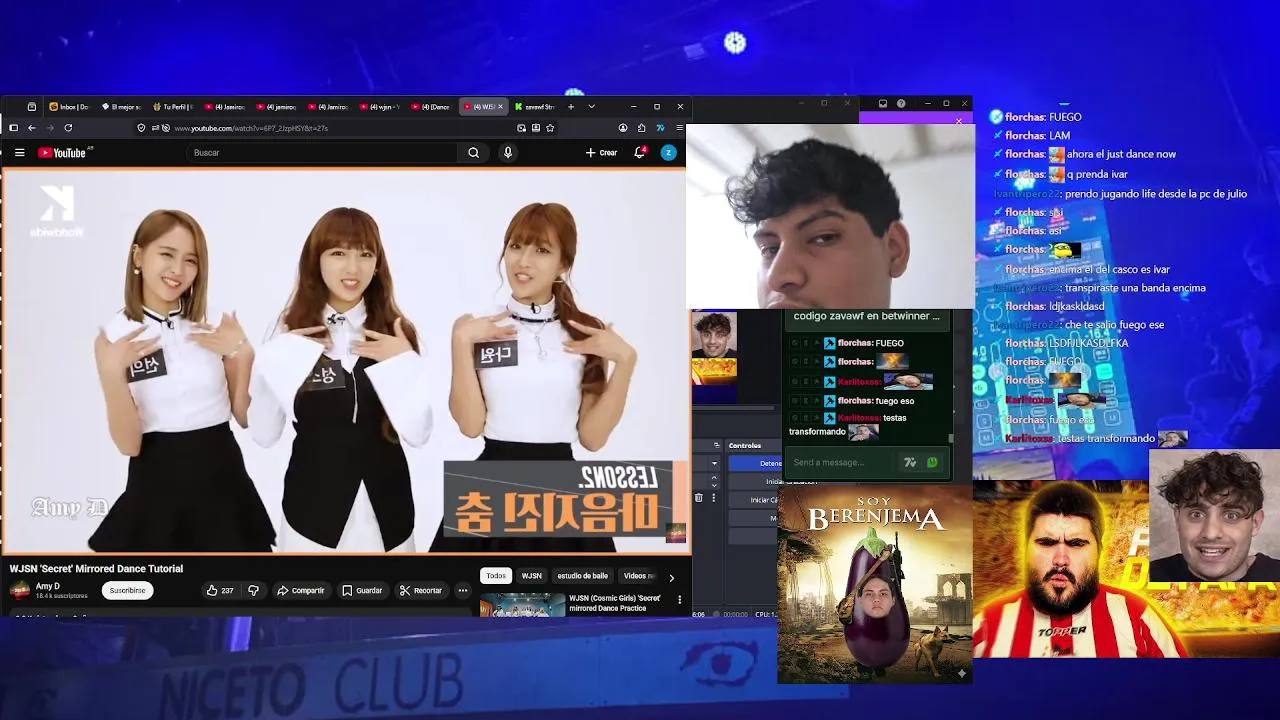Dislike the WJSN dance tutorial video
The image size is (1280, 720).
pos(253,591)
